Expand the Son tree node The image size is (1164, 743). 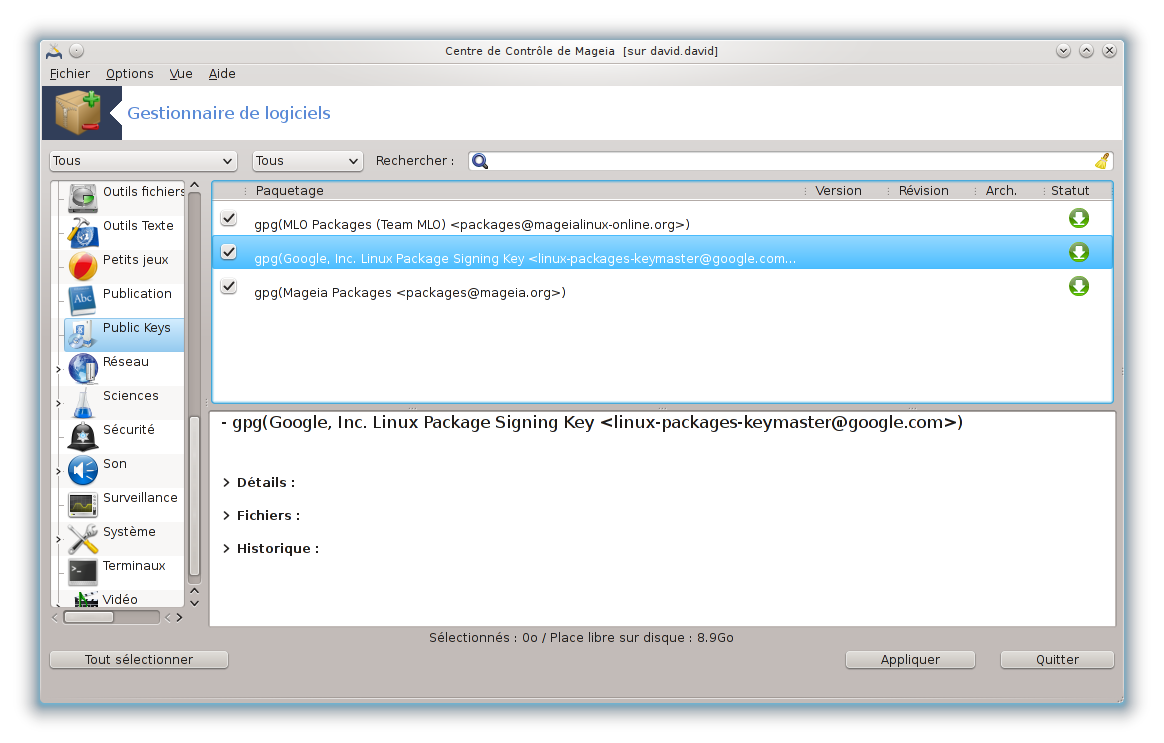(59, 471)
